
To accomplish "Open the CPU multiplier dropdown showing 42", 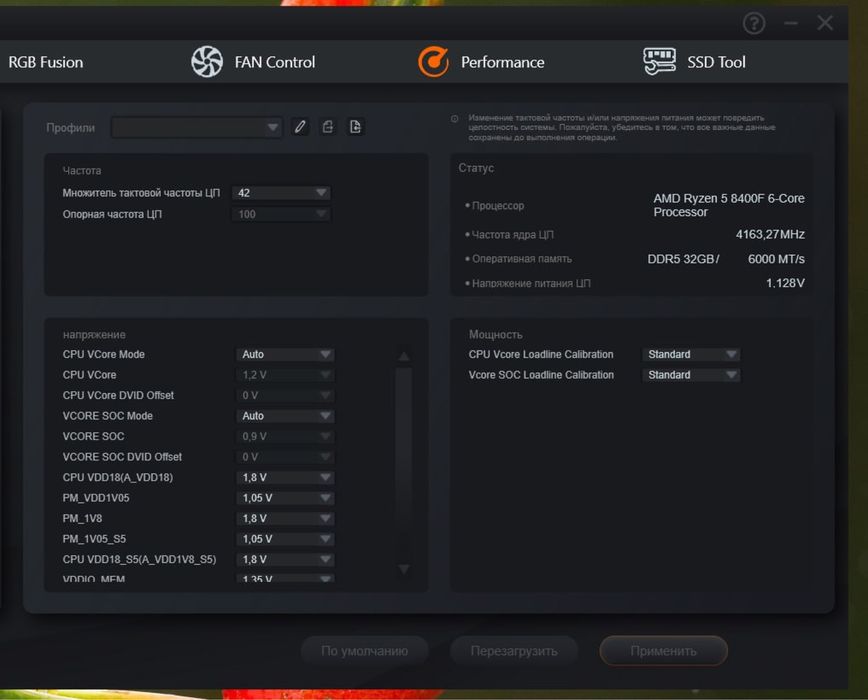I will point(281,193).
